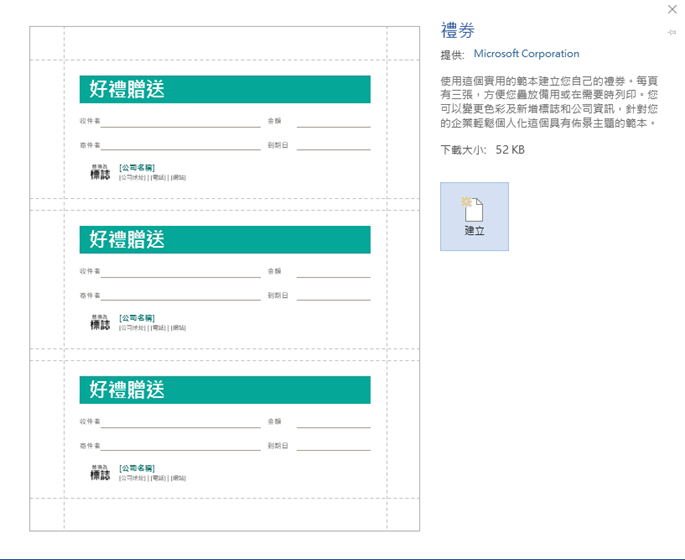Click the 建立 create template button
This screenshot has width=685, height=560.
[474, 216]
